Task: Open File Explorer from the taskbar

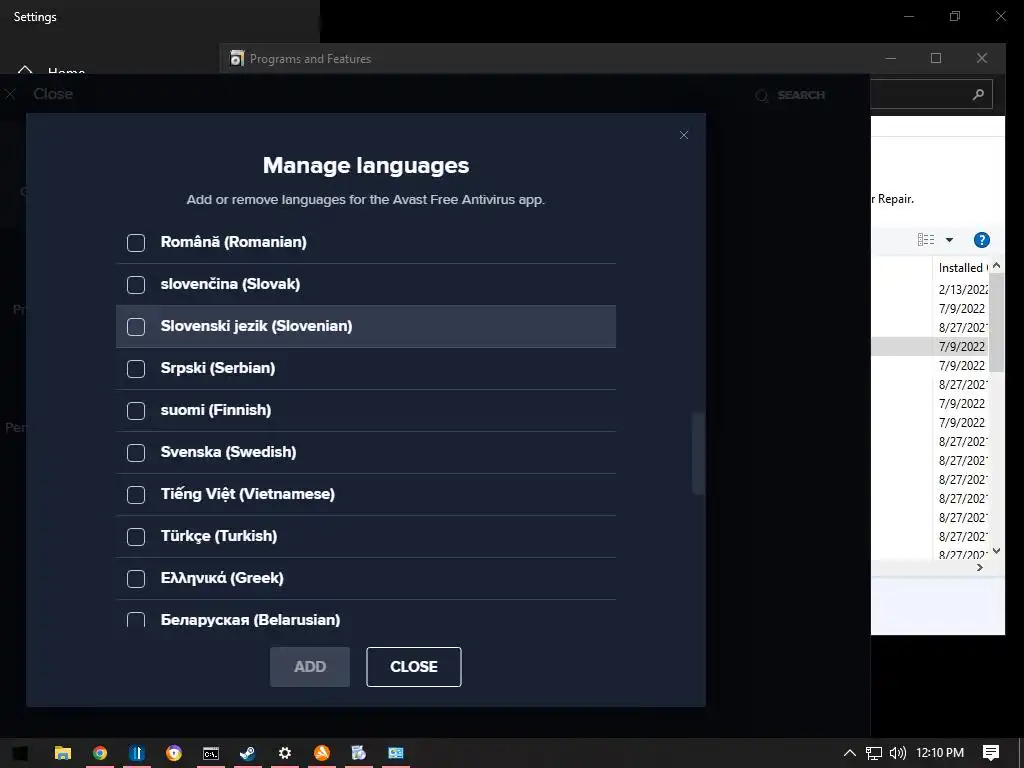Action: [x=63, y=753]
